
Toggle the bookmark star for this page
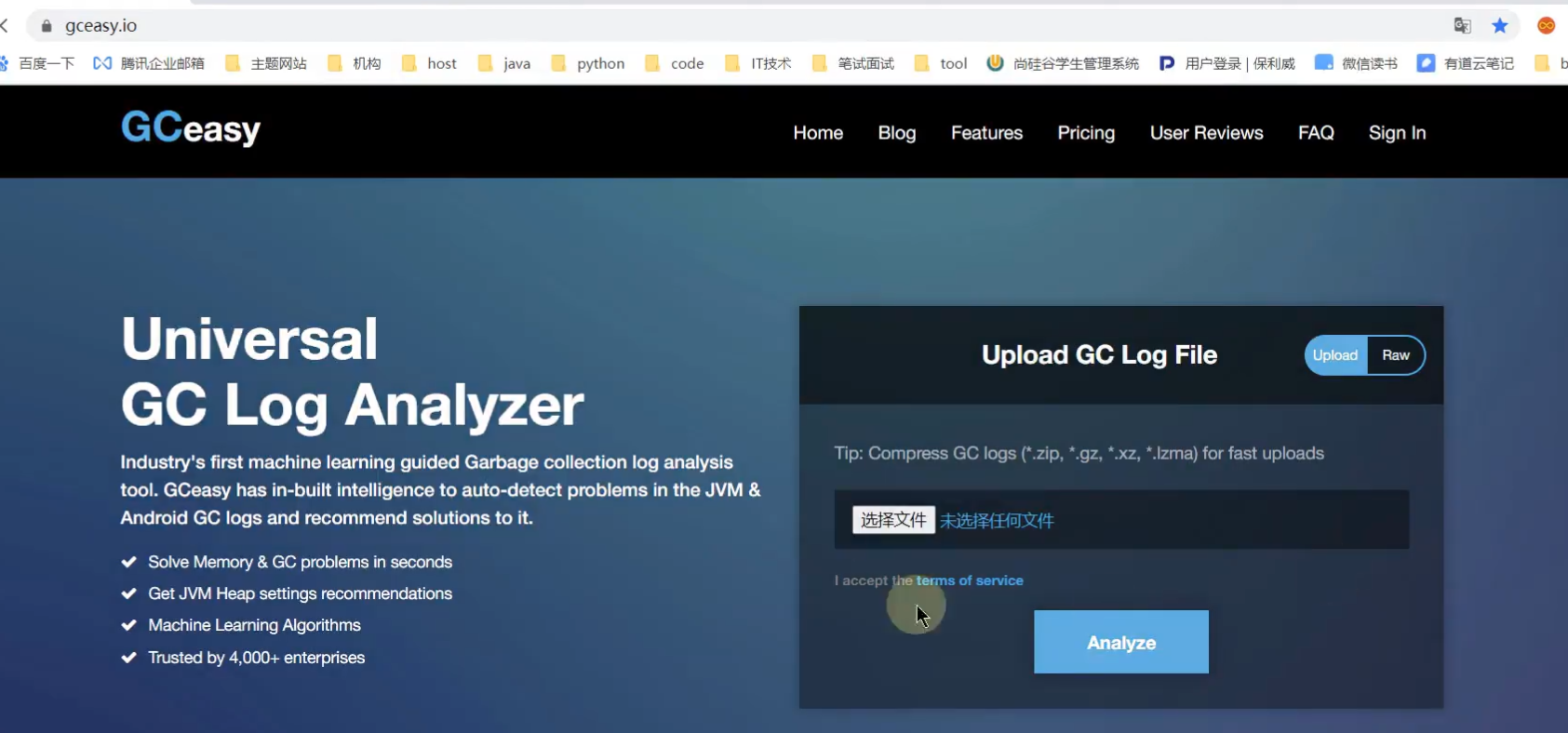(1500, 26)
